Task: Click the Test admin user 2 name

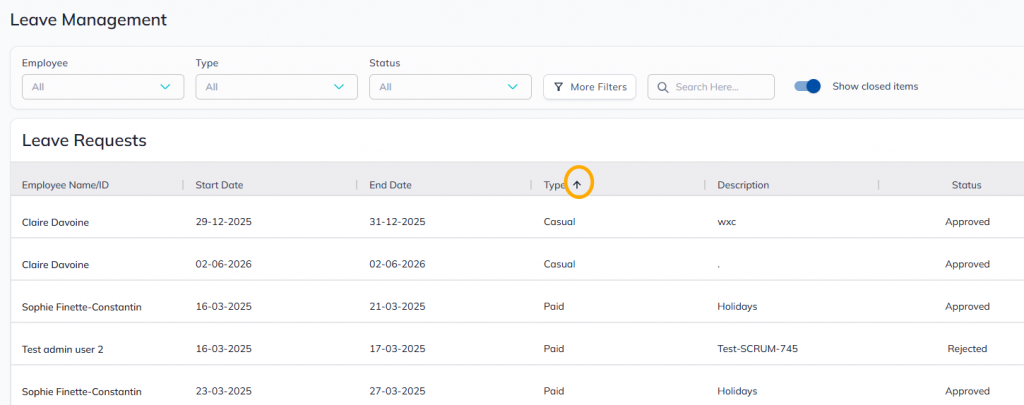Action: coord(63,349)
